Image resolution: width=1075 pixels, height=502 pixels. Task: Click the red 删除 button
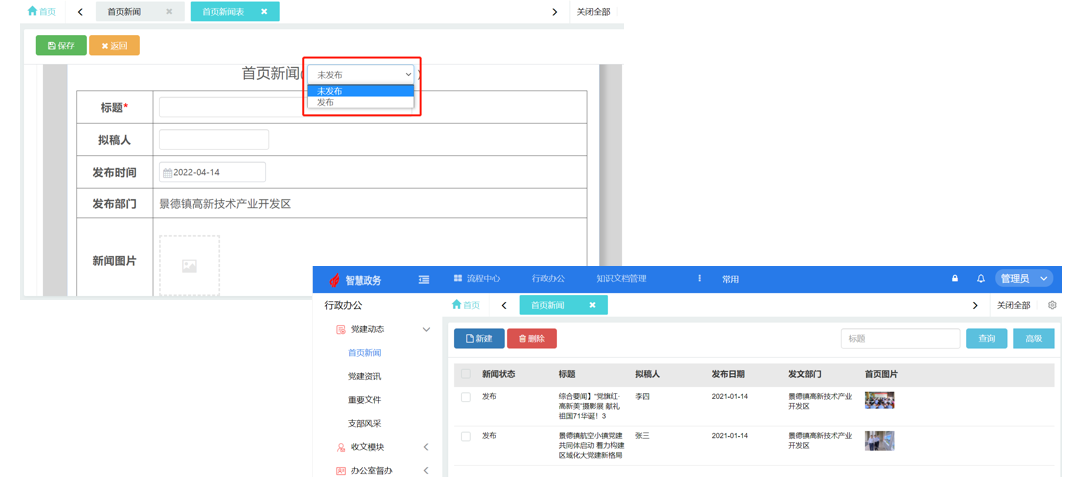coord(531,339)
